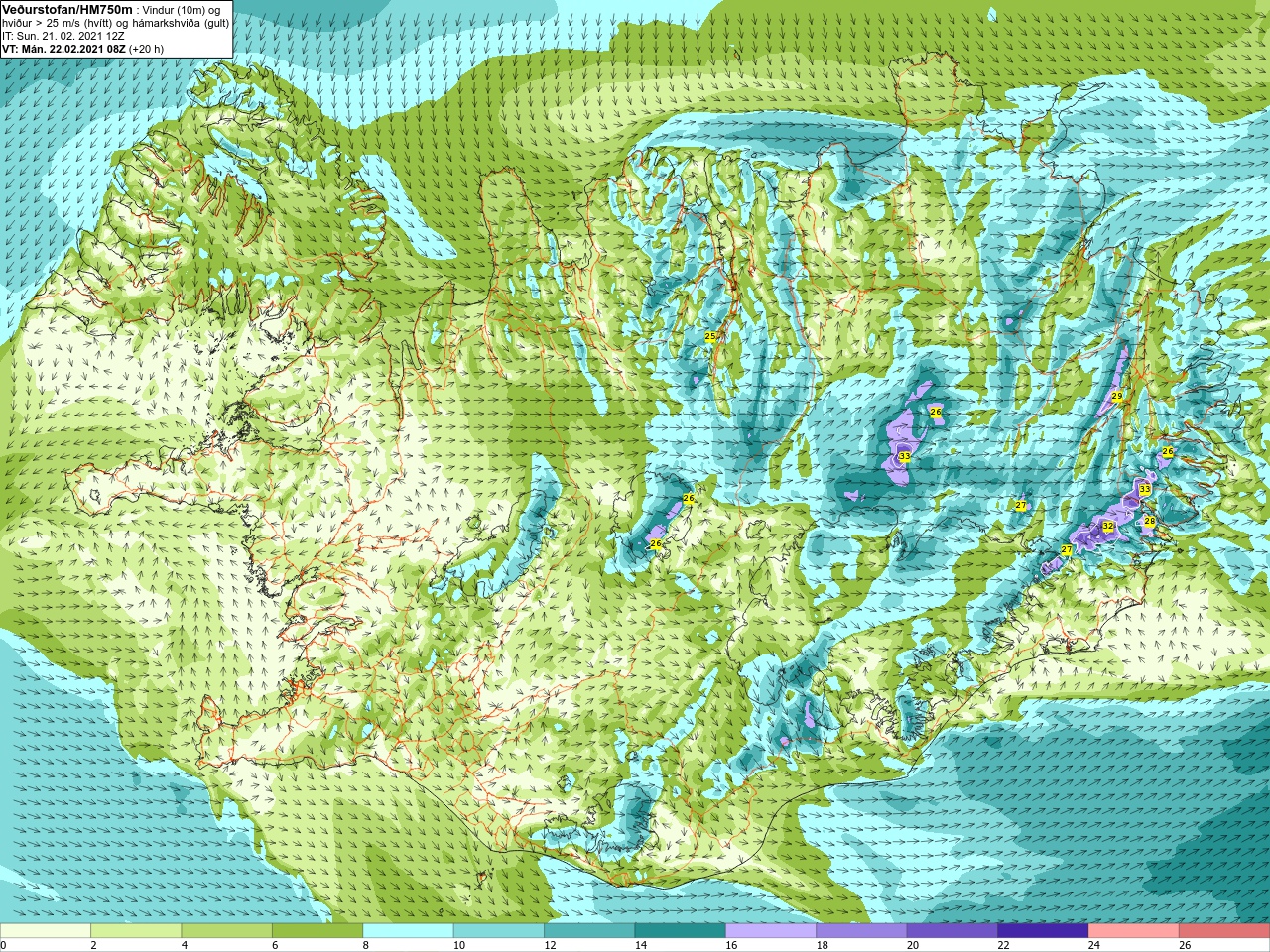The image size is (1270, 952).
Task: Click the '(+20 h)' forecast offset text
Action: coord(147,49)
